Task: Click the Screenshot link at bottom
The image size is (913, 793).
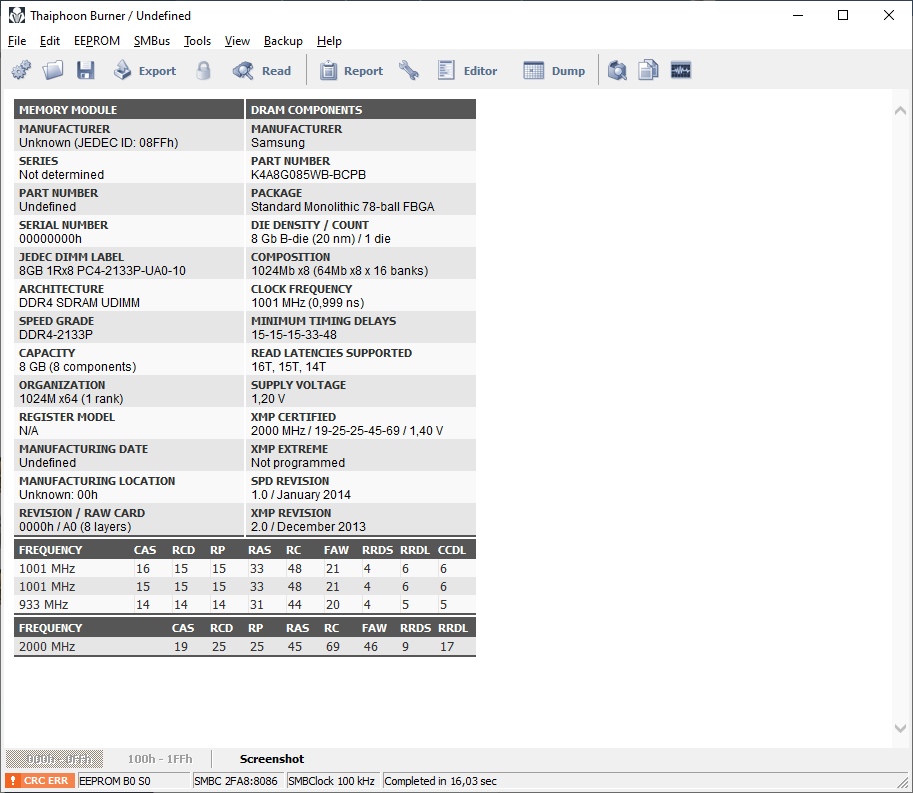Action: tap(272, 759)
